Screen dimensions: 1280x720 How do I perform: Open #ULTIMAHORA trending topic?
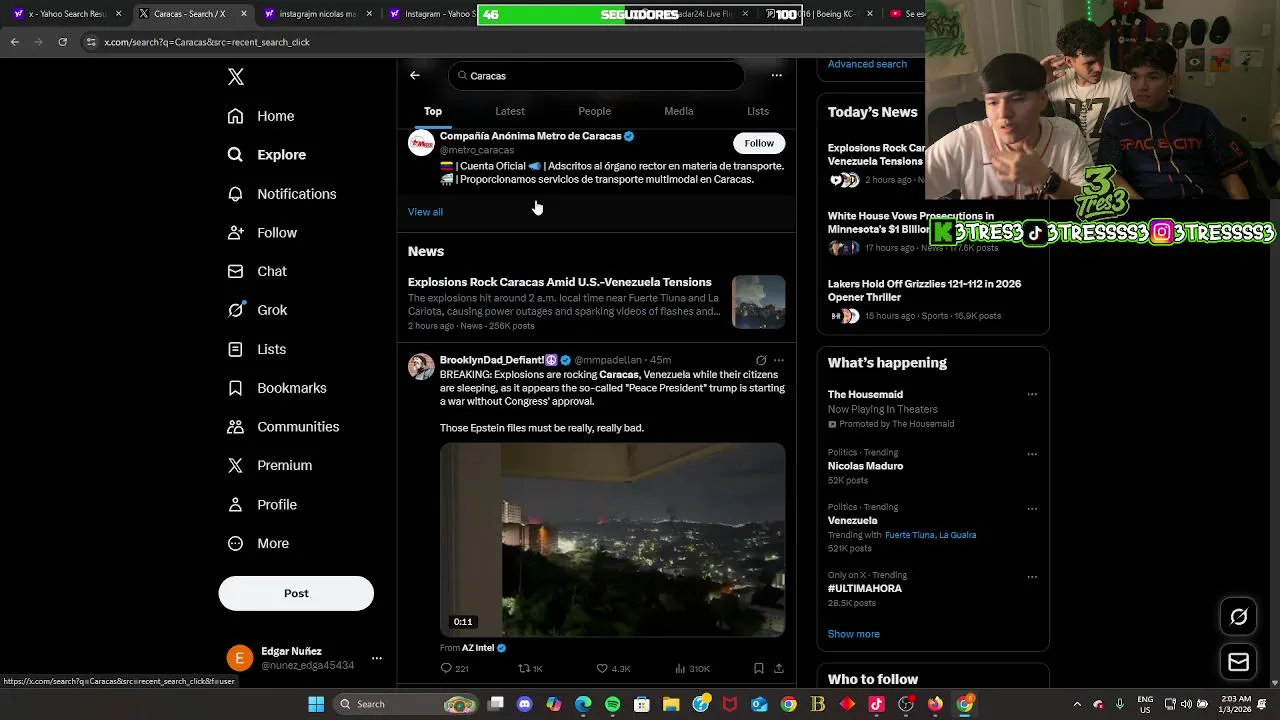(x=864, y=589)
